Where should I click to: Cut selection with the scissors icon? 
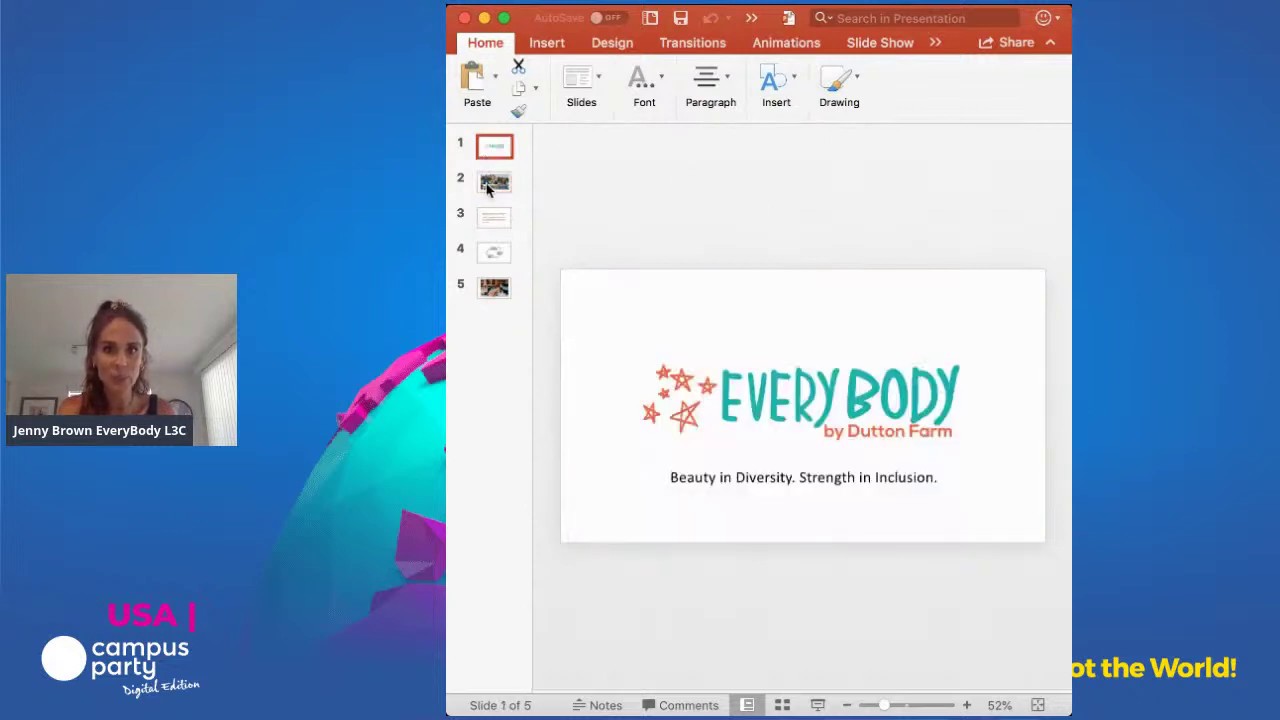pos(518,66)
